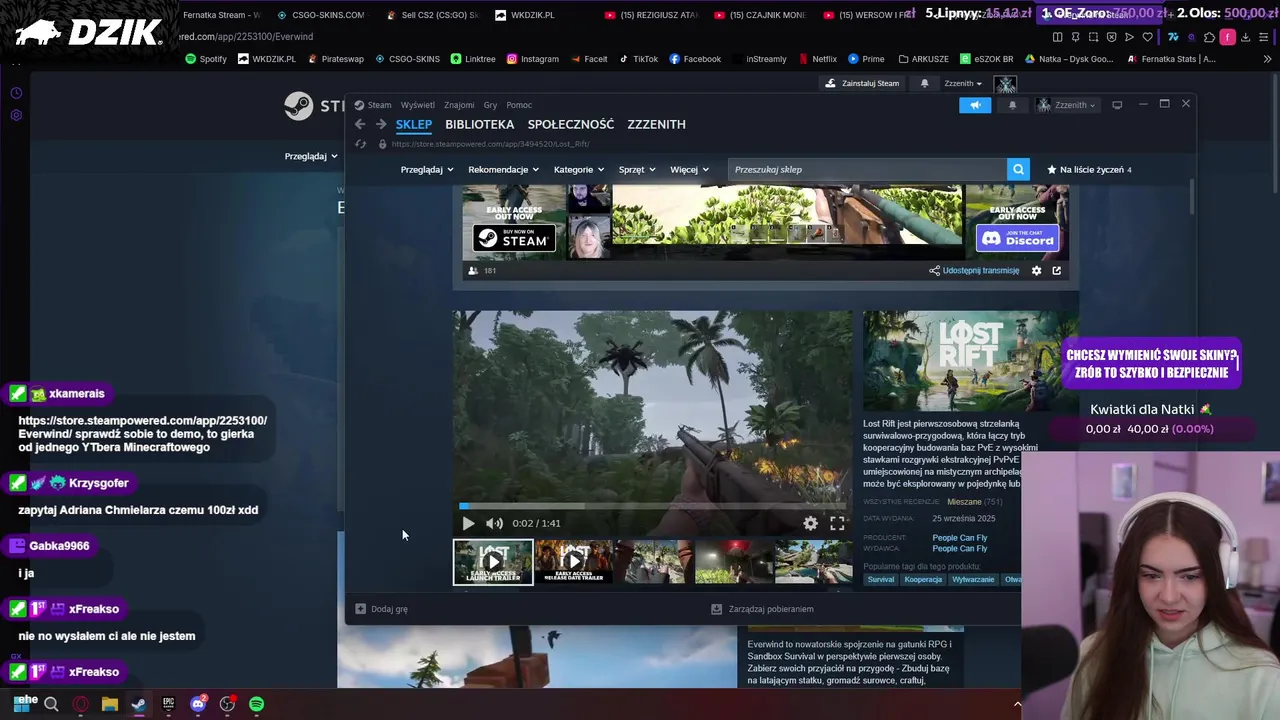Switch to Sell CS2 (CS:GO) browser tab
The image size is (1280, 720).
tap(432, 15)
